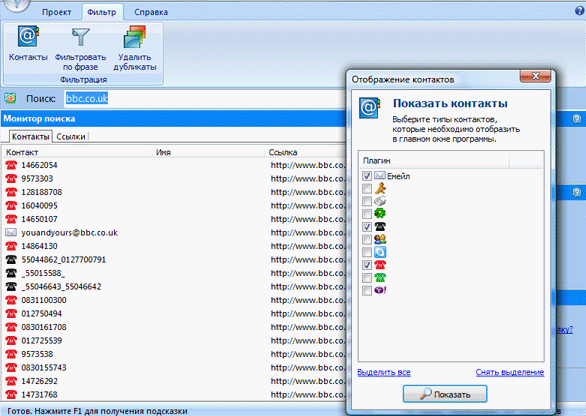Image resolution: width=586 pixels, height=416 pixels.
Task: Click the Поиск field containing bbc.co.uk
Action: tap(204, 98)
